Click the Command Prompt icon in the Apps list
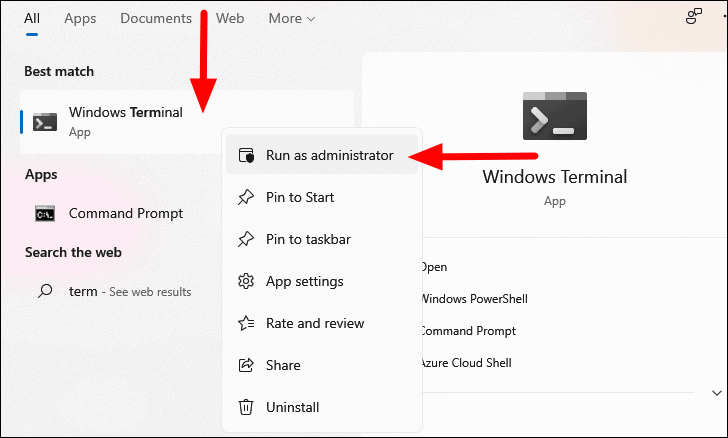This screenshot has width=728, height=438. tap(45, 214)
